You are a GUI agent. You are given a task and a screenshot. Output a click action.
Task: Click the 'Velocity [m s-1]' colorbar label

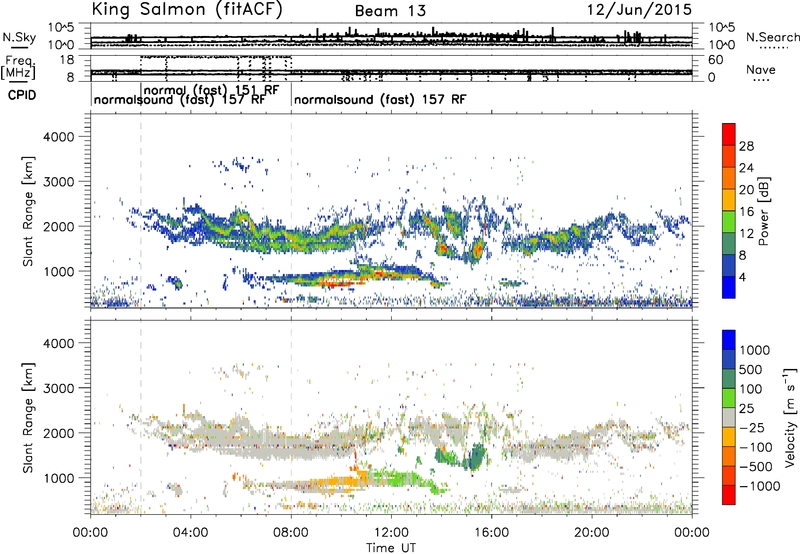[789, 417]
